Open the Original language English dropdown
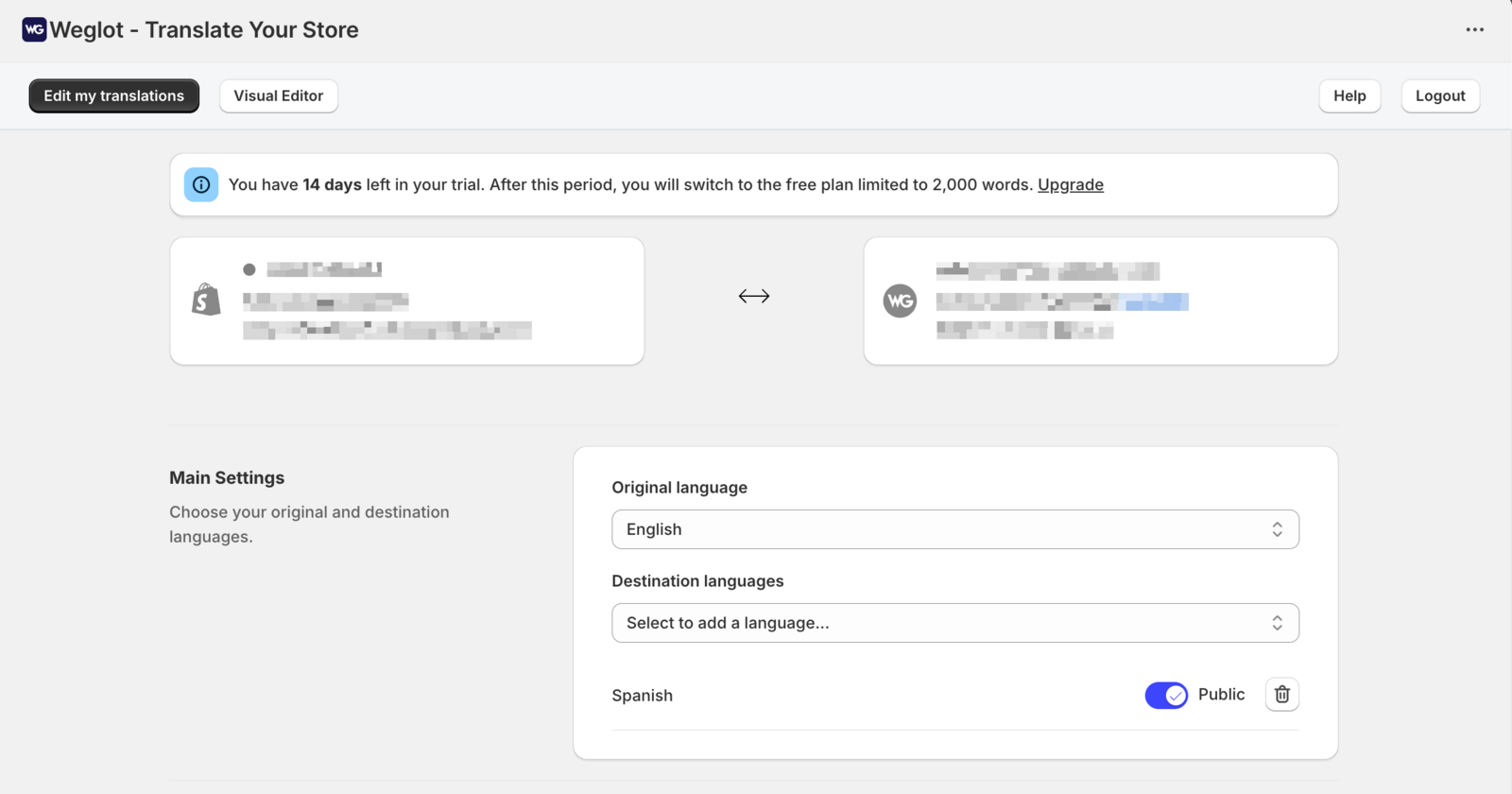Screen dimensions: 1512x794 click(x=955, y=529)
